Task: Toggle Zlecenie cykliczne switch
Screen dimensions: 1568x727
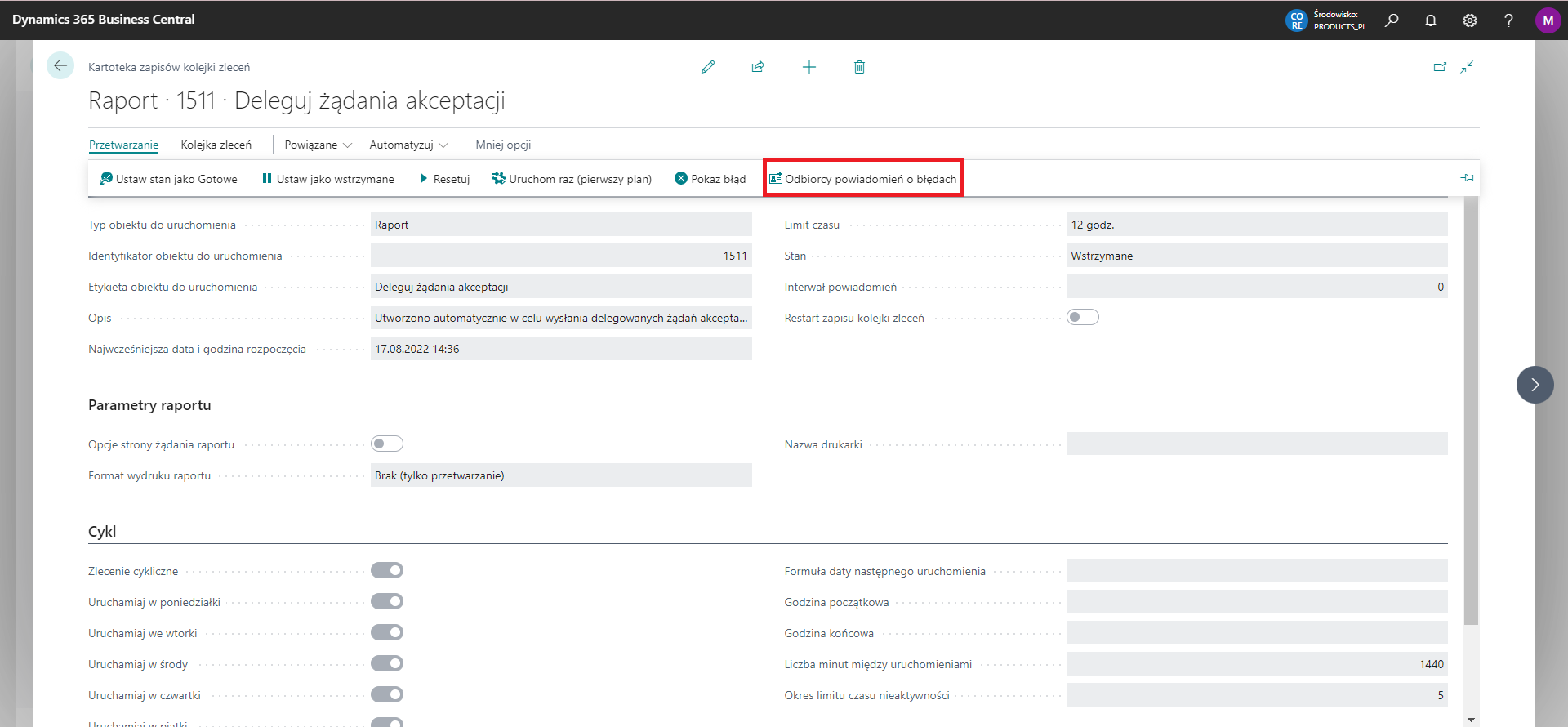Action: click(387, 571)
